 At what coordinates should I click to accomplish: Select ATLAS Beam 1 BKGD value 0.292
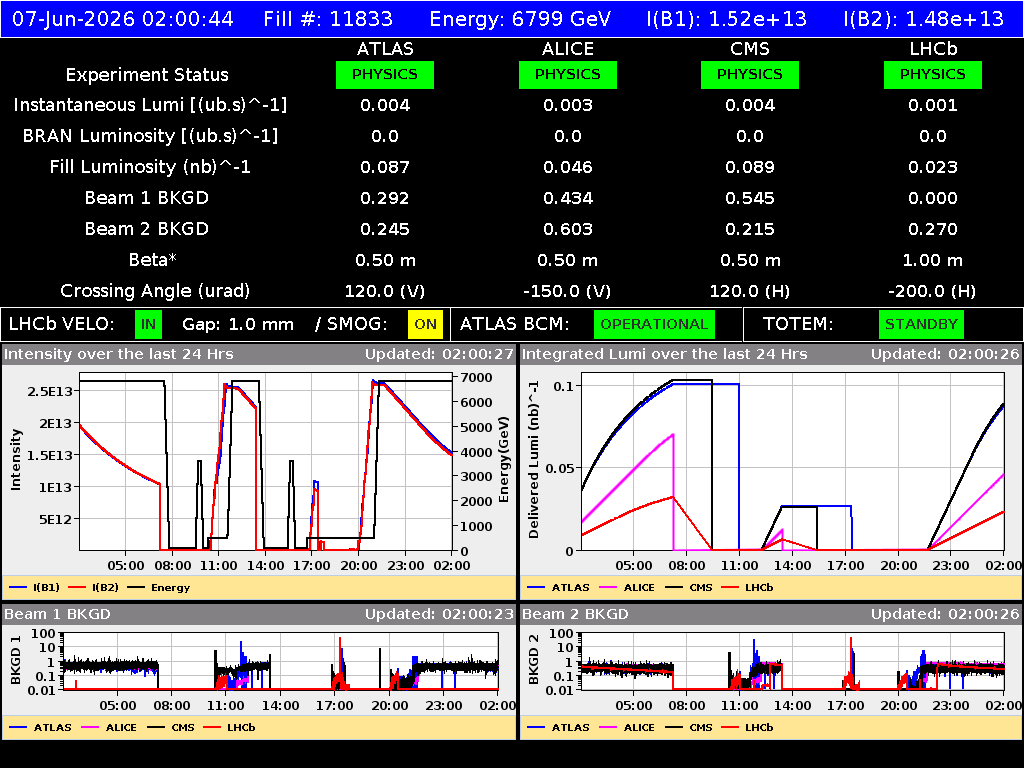point(385,198)
